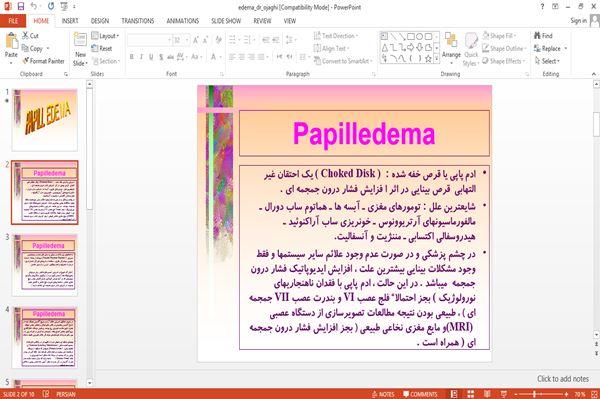Open PowerPoint Help question mark
The width and height of the screenshot is (600, 399).
[x=542, y=7]
